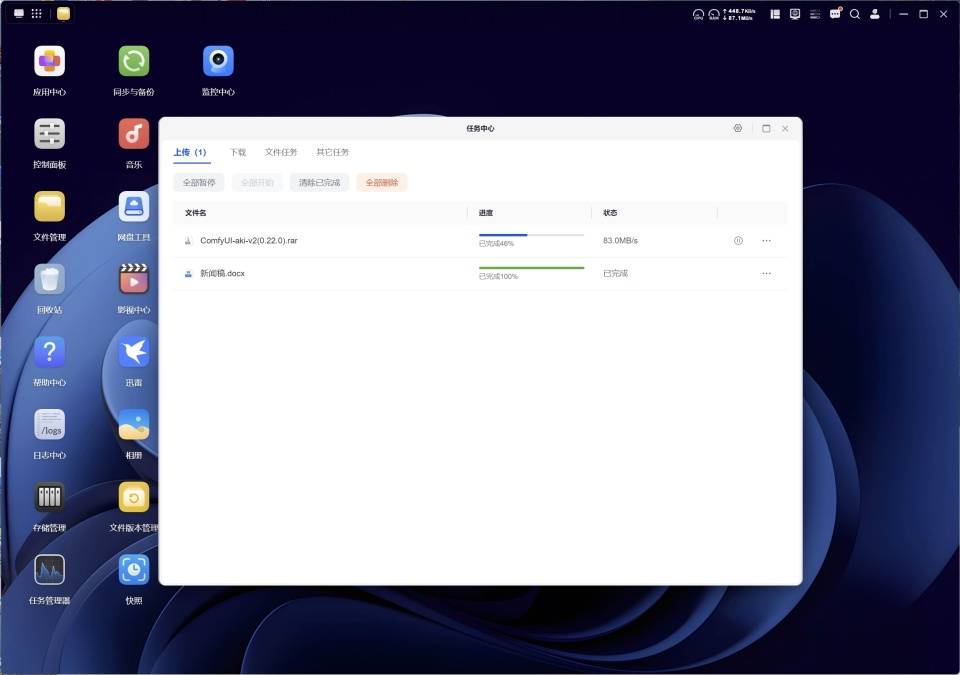Switch to the 文件任务 tab

pyautogui.click(x=281, y=152)
